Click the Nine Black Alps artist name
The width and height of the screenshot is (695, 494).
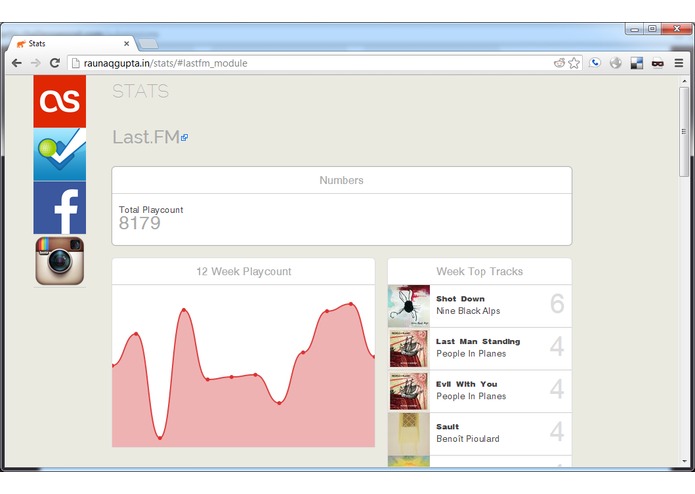coord(468,311)
